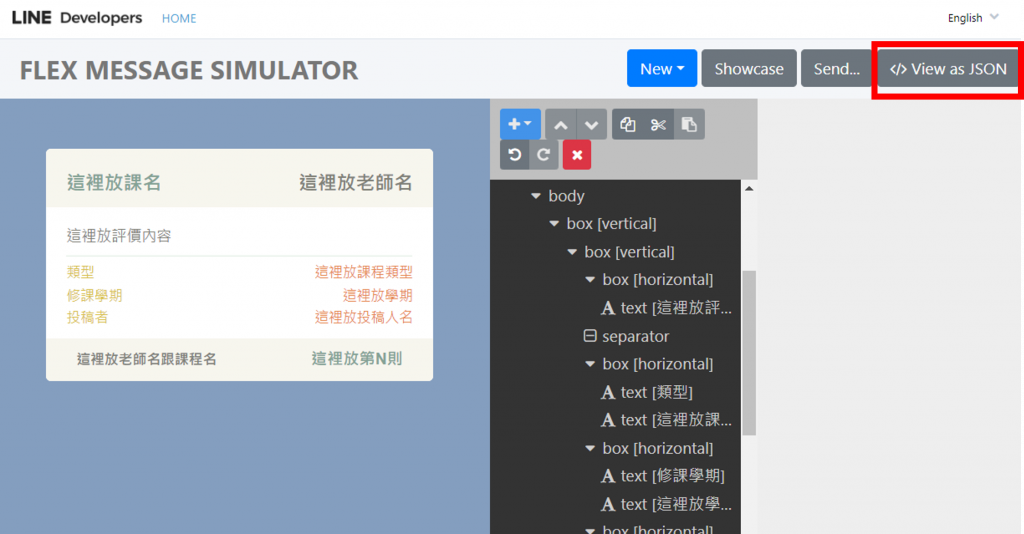Cut component with the scissors icon
Screen dimensions: 1024x534
658,124
